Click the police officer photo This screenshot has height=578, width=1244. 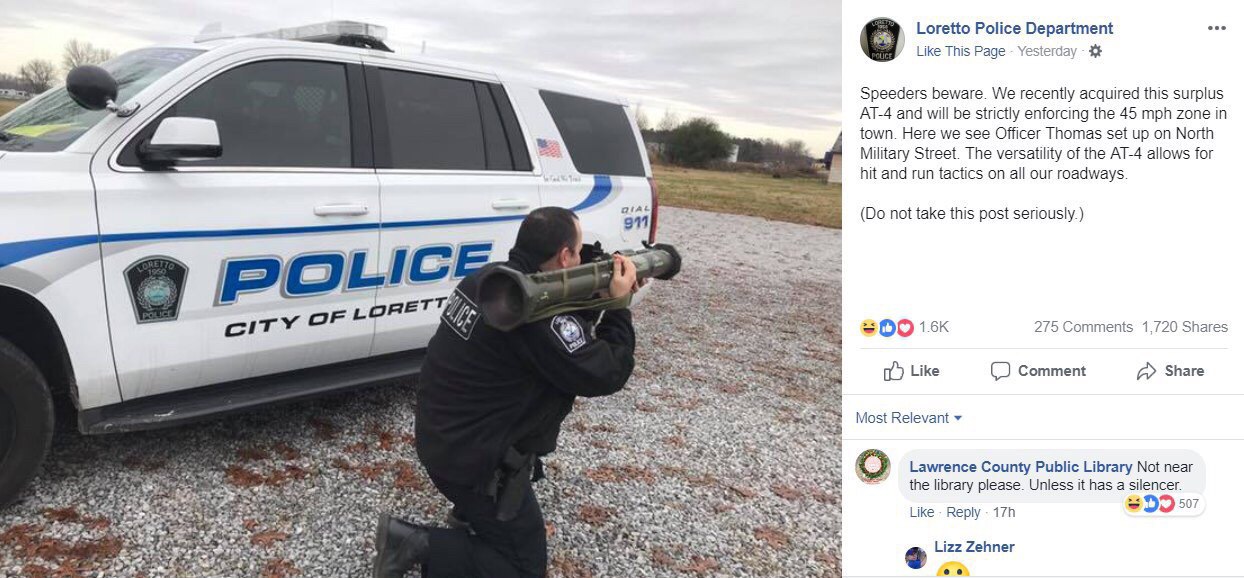point(421,289)
